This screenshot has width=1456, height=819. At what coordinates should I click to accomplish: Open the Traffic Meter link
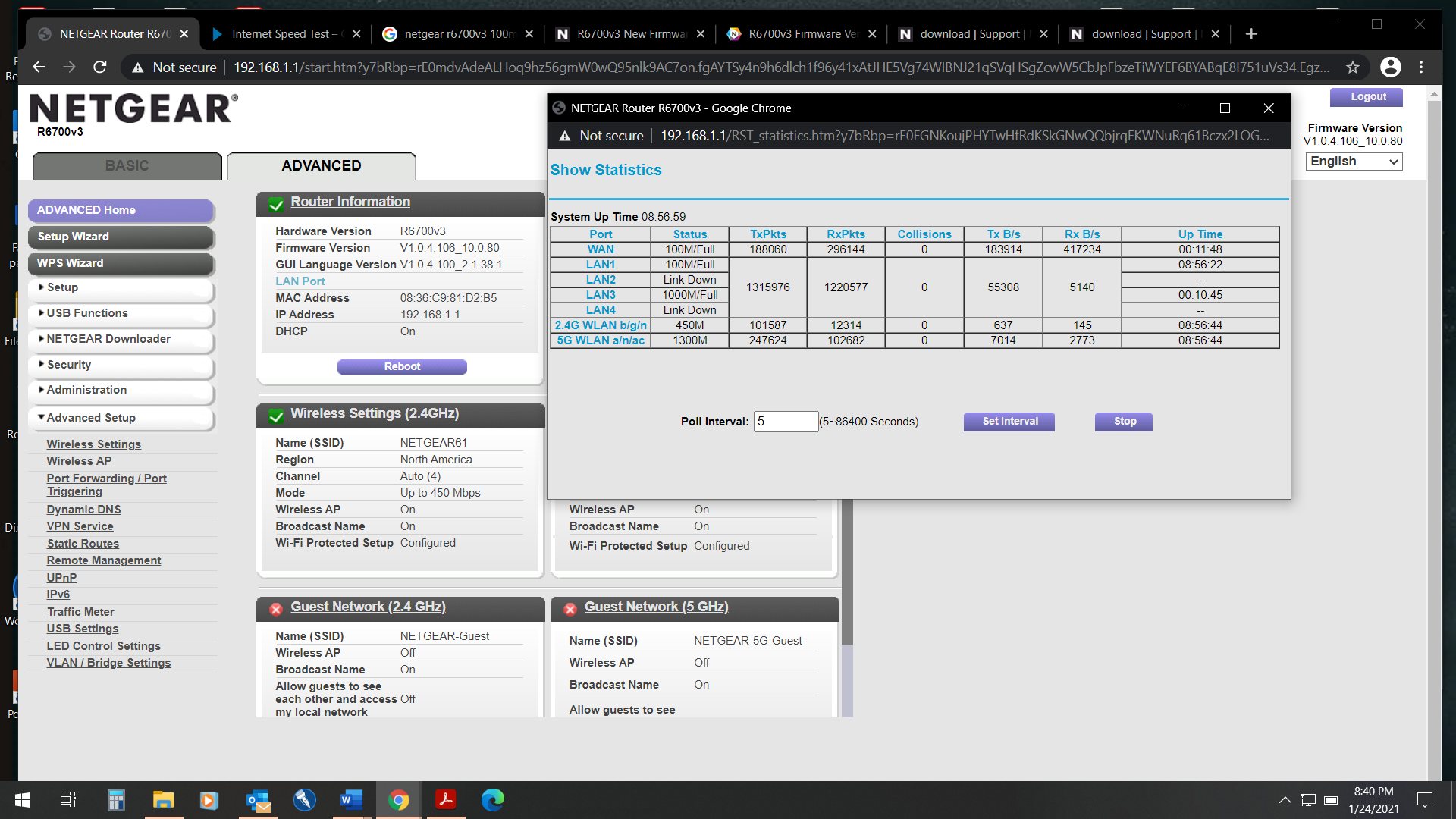pyautogui.click(x=80, y=611)
